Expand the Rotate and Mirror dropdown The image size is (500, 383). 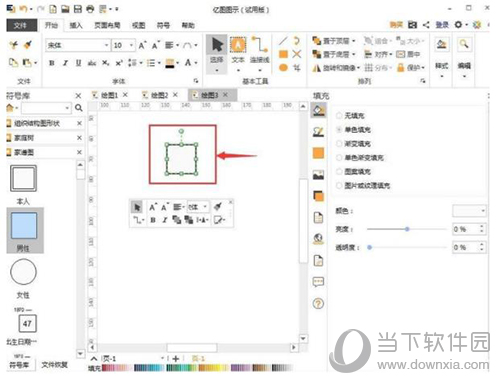click(x=359, y=68)
